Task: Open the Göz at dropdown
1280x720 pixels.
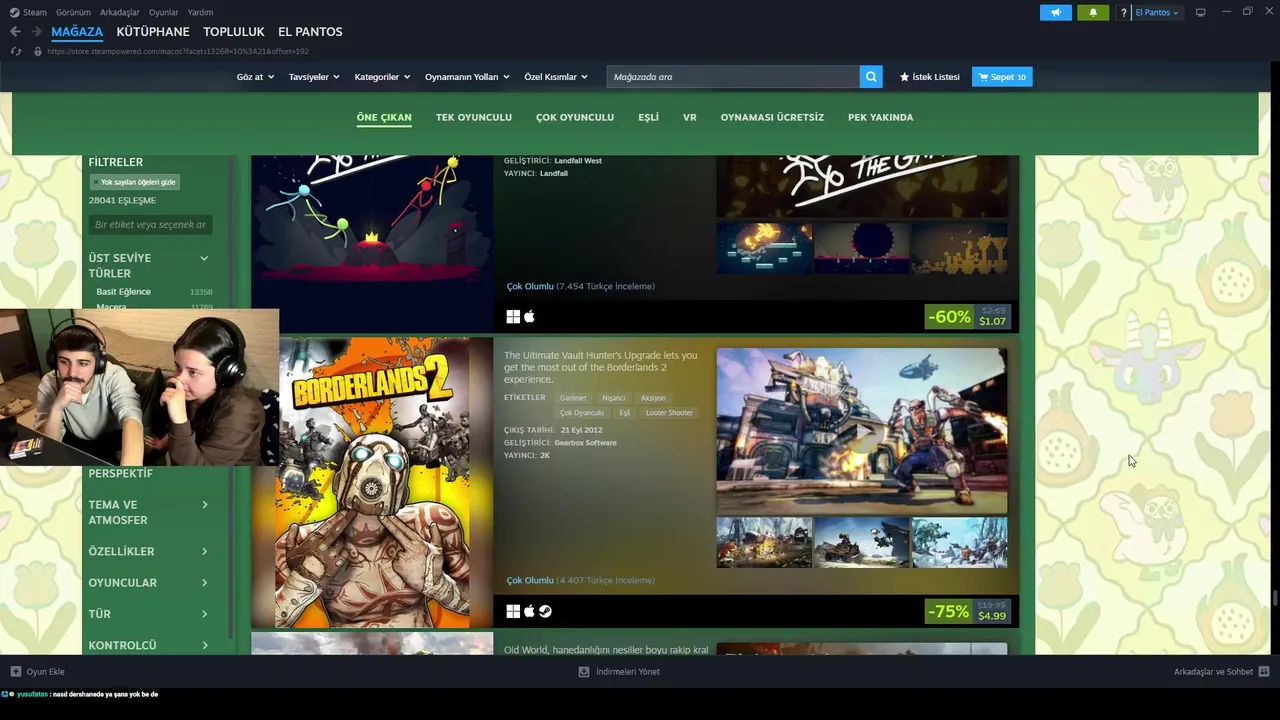Action: click(x=255, y=77)
